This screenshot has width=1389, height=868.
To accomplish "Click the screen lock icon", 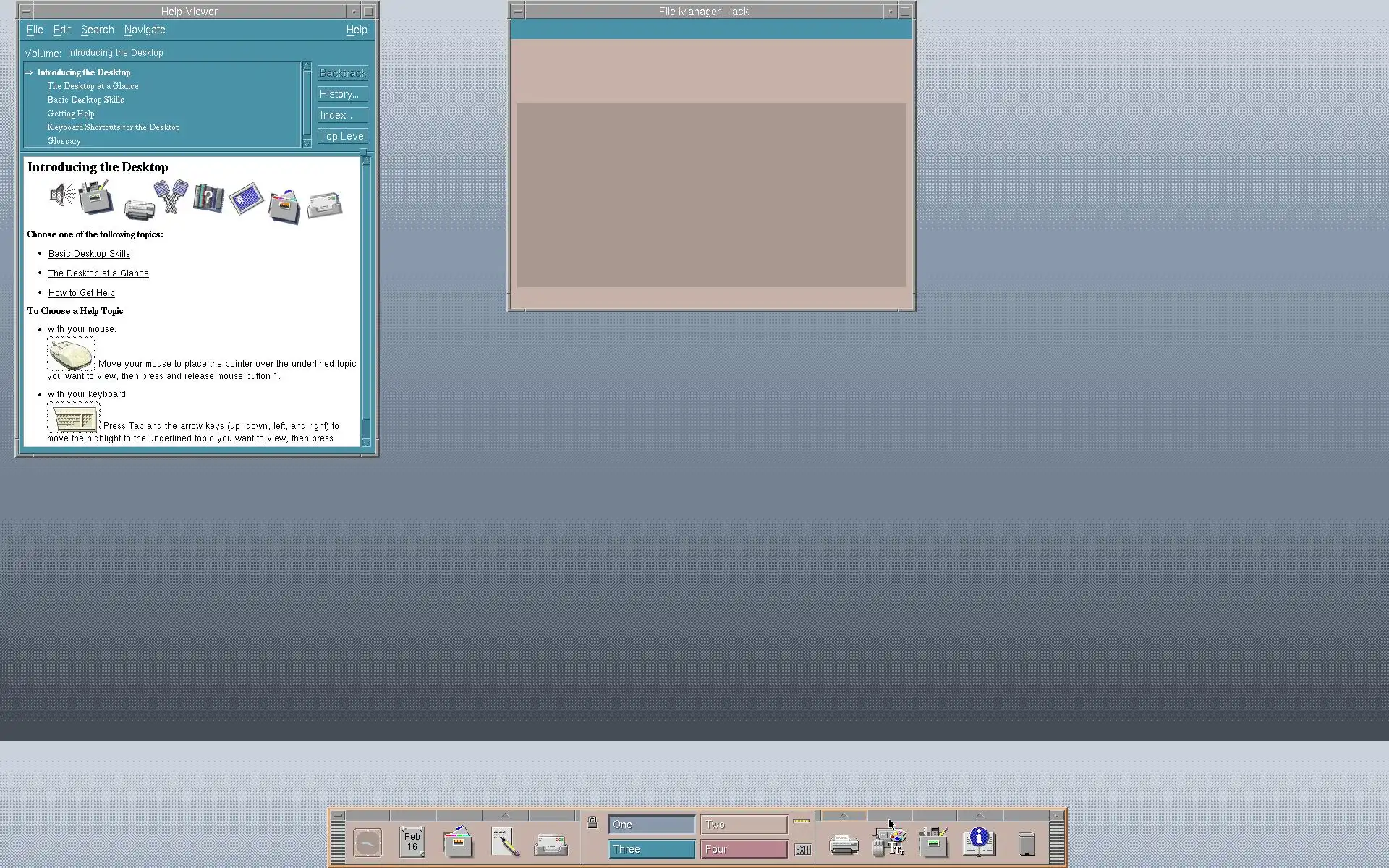I will [x=592, y=823].
